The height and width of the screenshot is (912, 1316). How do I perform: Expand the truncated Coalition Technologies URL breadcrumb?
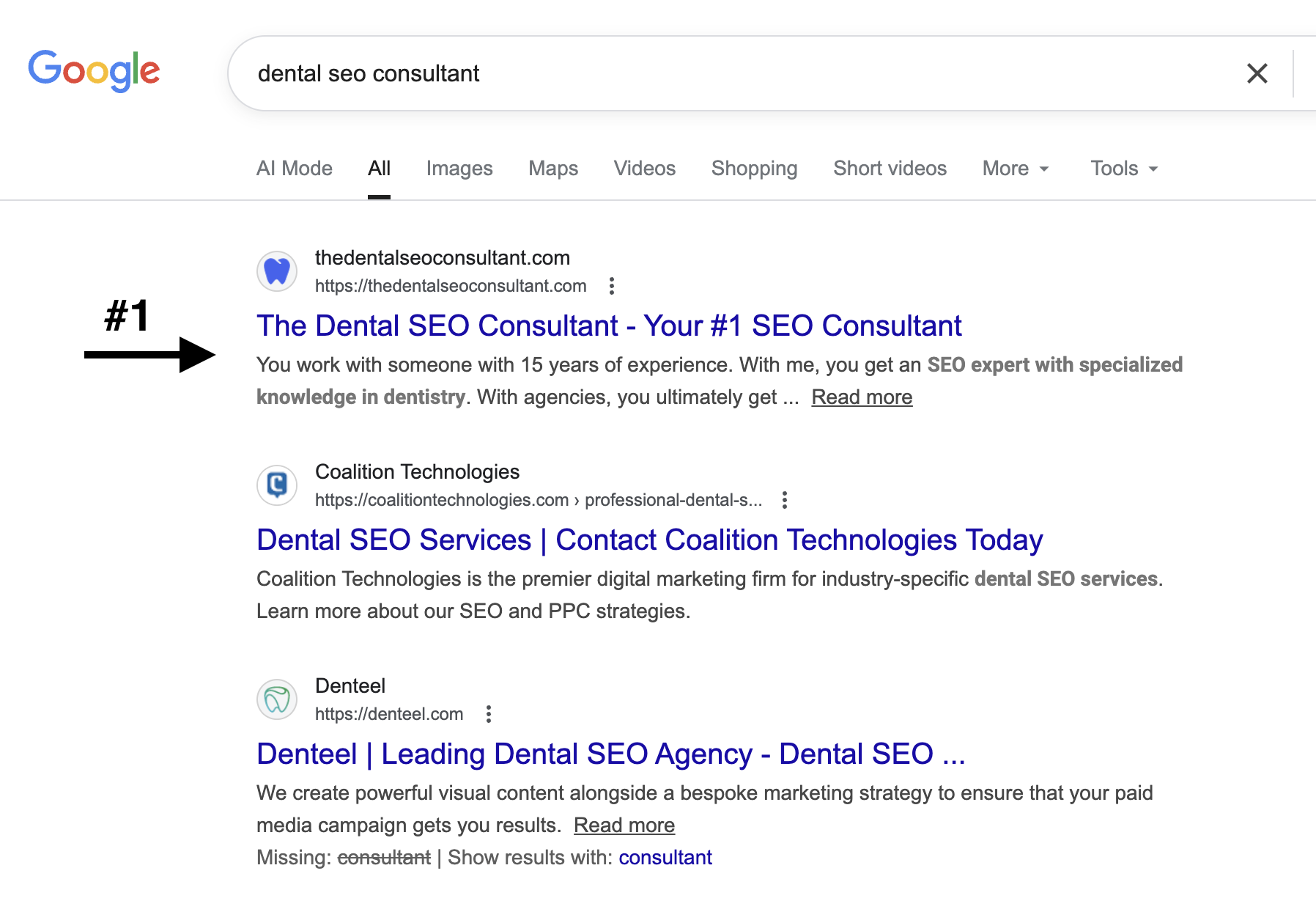(x=672, y=500)
